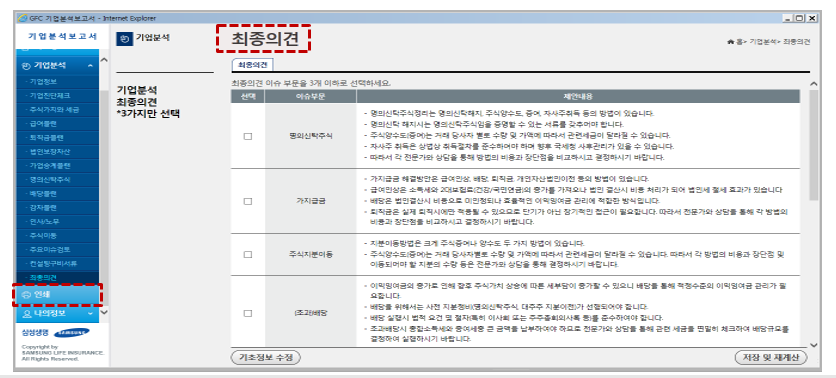Click the home icon in the breadcrumb

tap(731, 42)
